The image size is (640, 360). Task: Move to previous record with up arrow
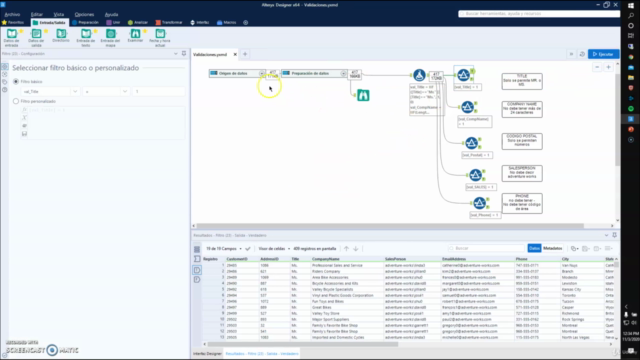(x=346, y=249)
